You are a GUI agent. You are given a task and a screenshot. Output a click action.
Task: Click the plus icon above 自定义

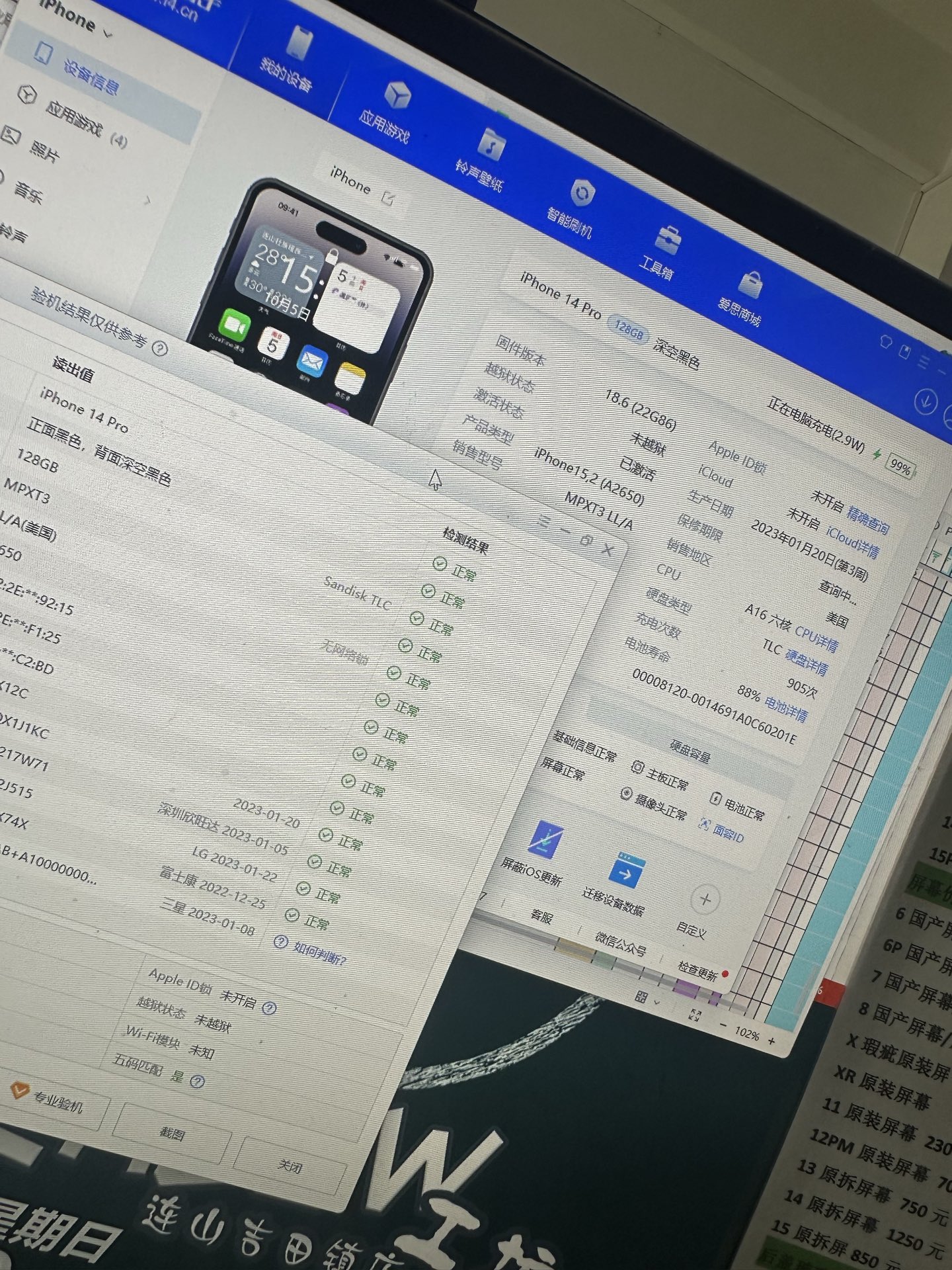coord(704,900)
